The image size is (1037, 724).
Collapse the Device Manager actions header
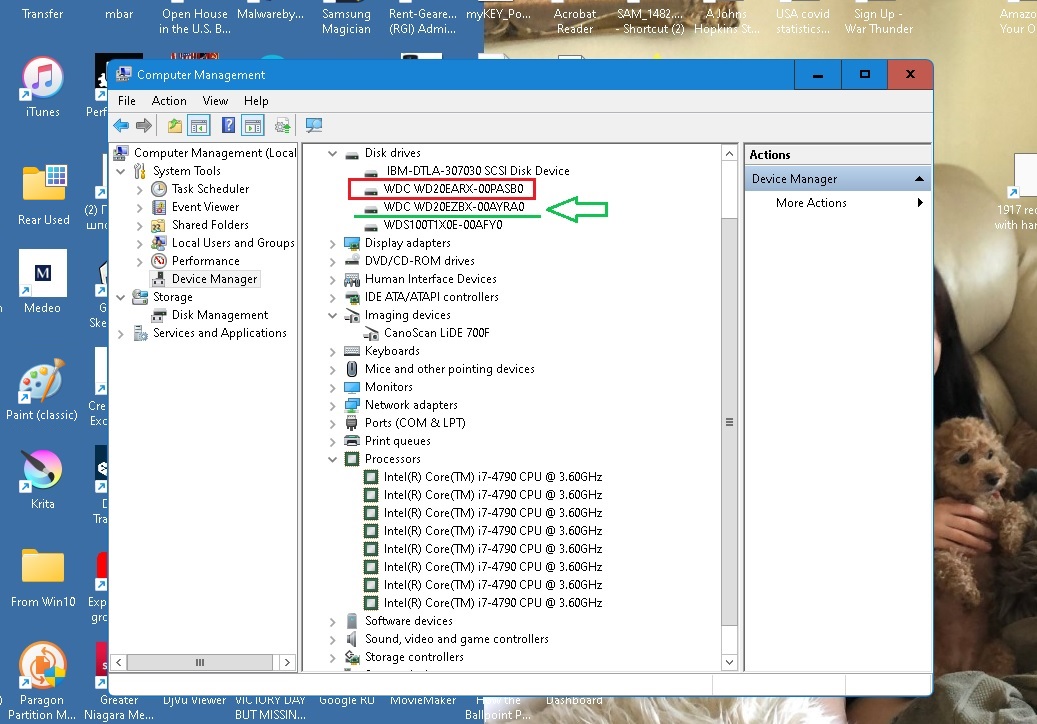coord(919,179)
